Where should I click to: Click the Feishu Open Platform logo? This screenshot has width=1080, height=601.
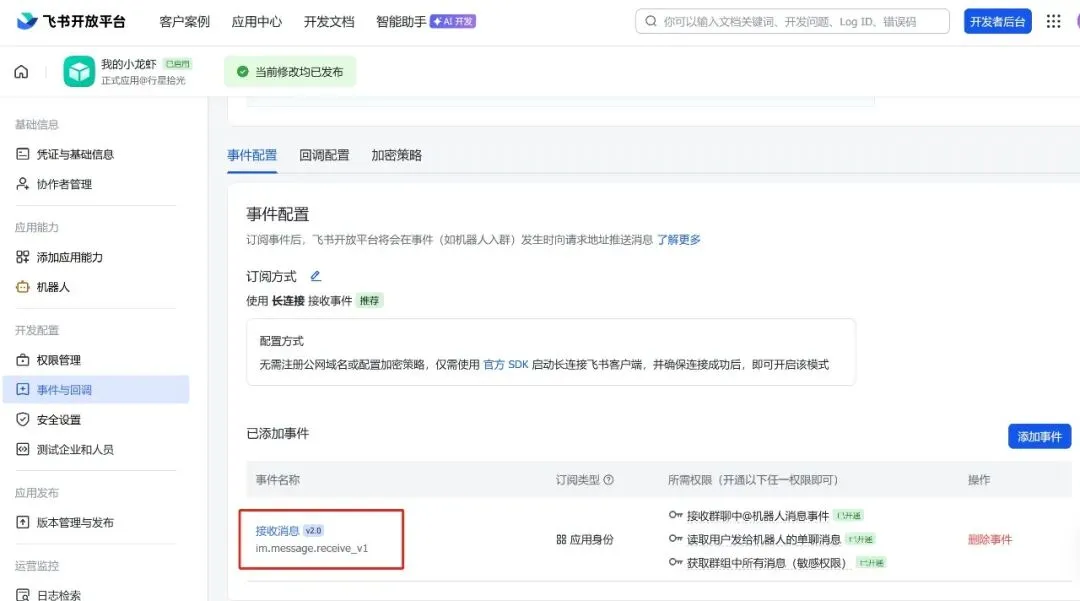point(70,21)
